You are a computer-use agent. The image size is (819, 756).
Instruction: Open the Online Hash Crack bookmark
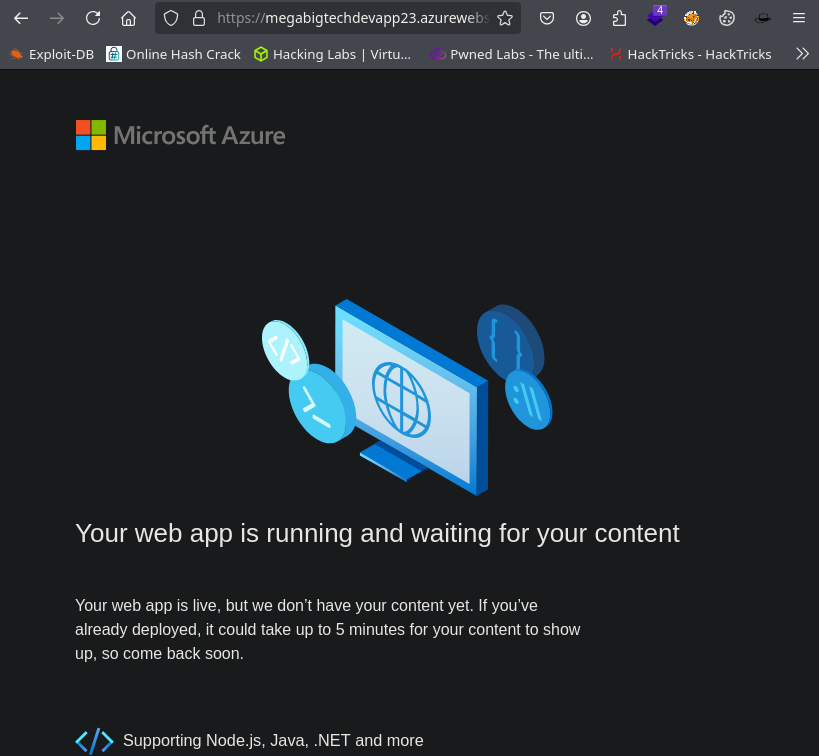(x=174, y=54)
